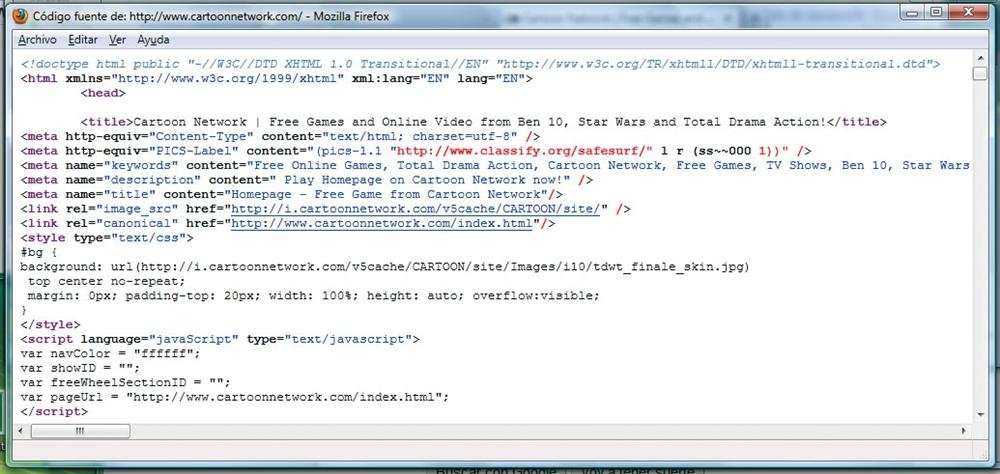Click the </style> closing tag

click(50, 325)
